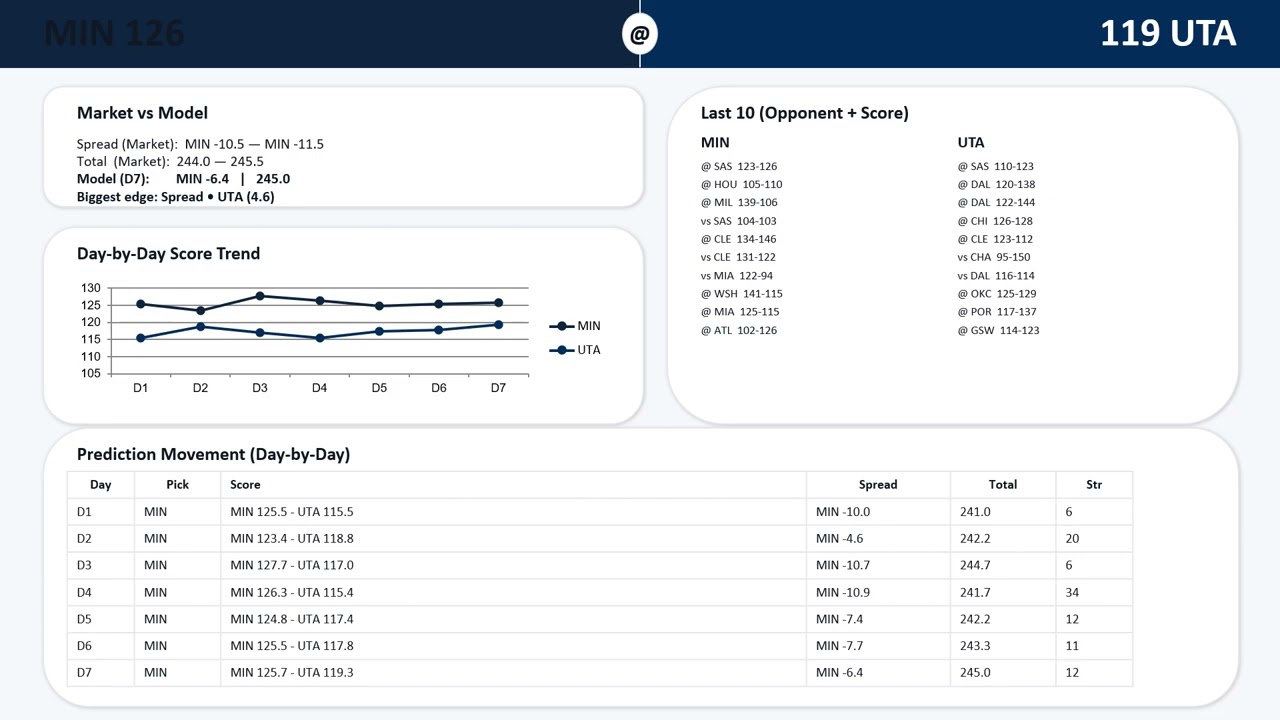Select the Spread (Market) line
The width and height of the screenshot is (1280, 720).
[200, 144]
